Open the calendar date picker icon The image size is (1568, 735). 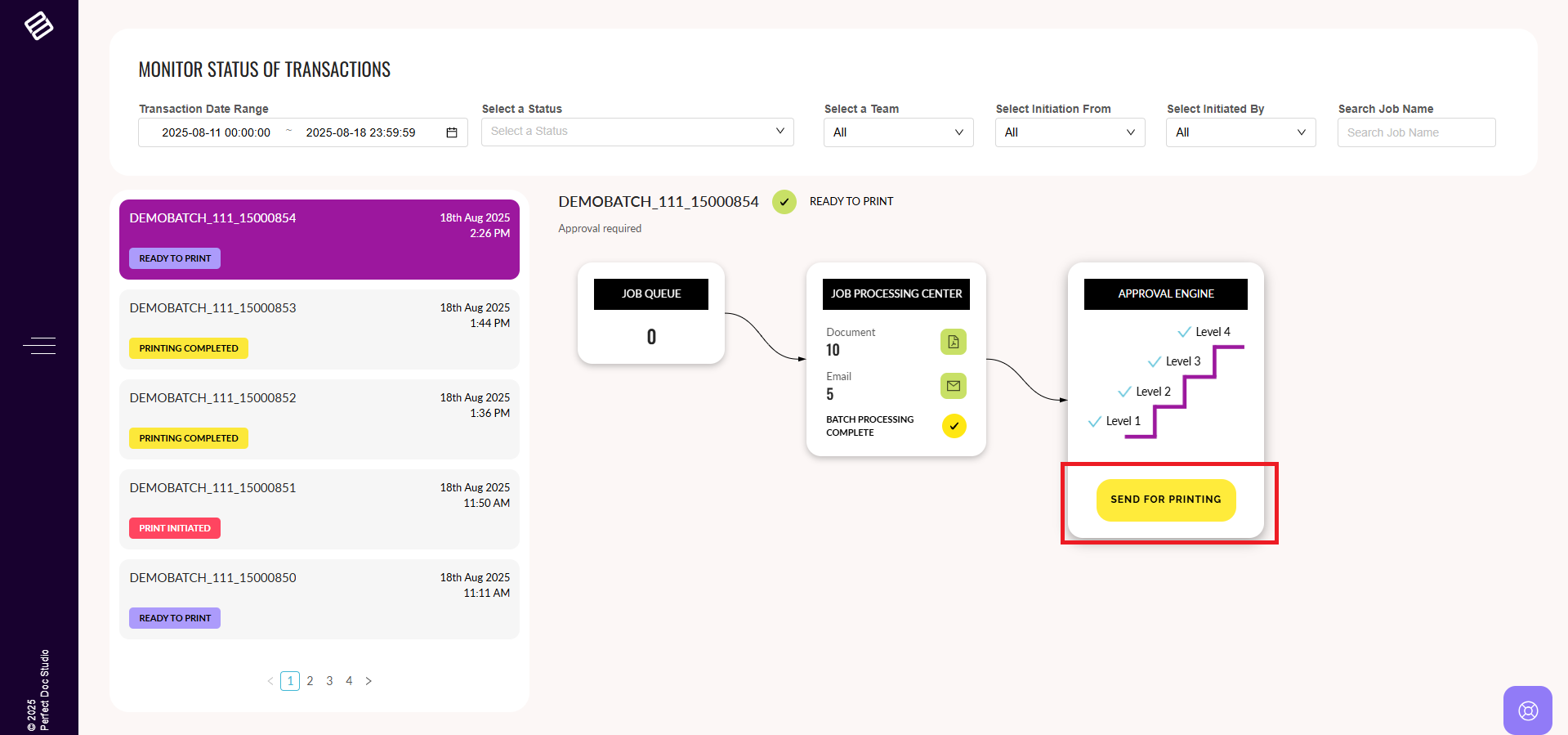point(451,132)
